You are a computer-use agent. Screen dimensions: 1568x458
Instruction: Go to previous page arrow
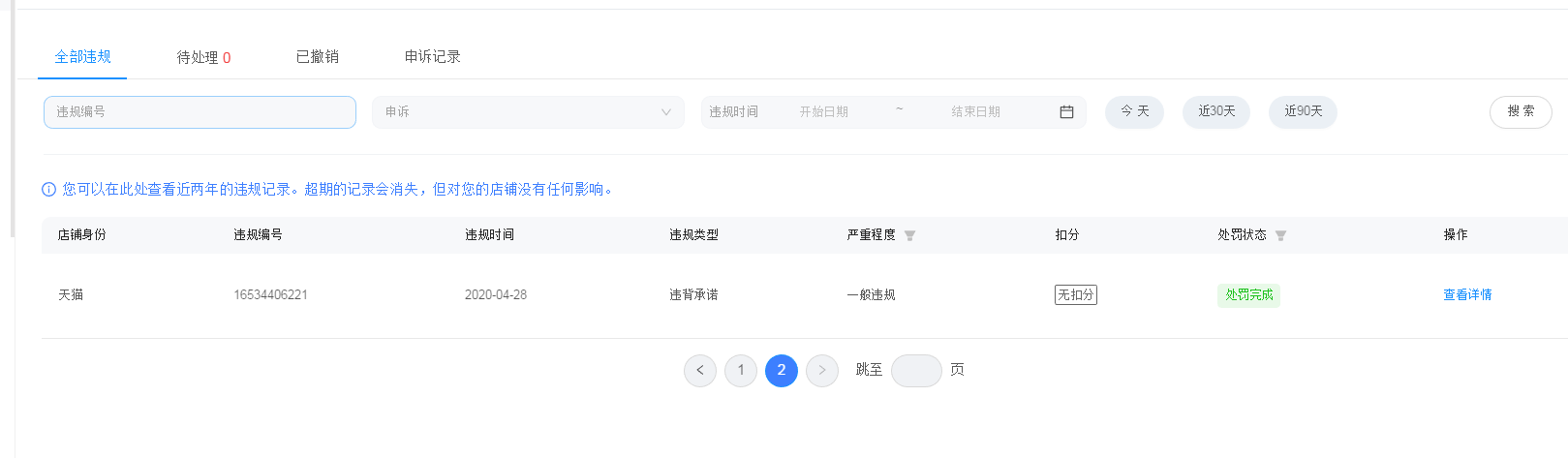click(x=700, y=370)
